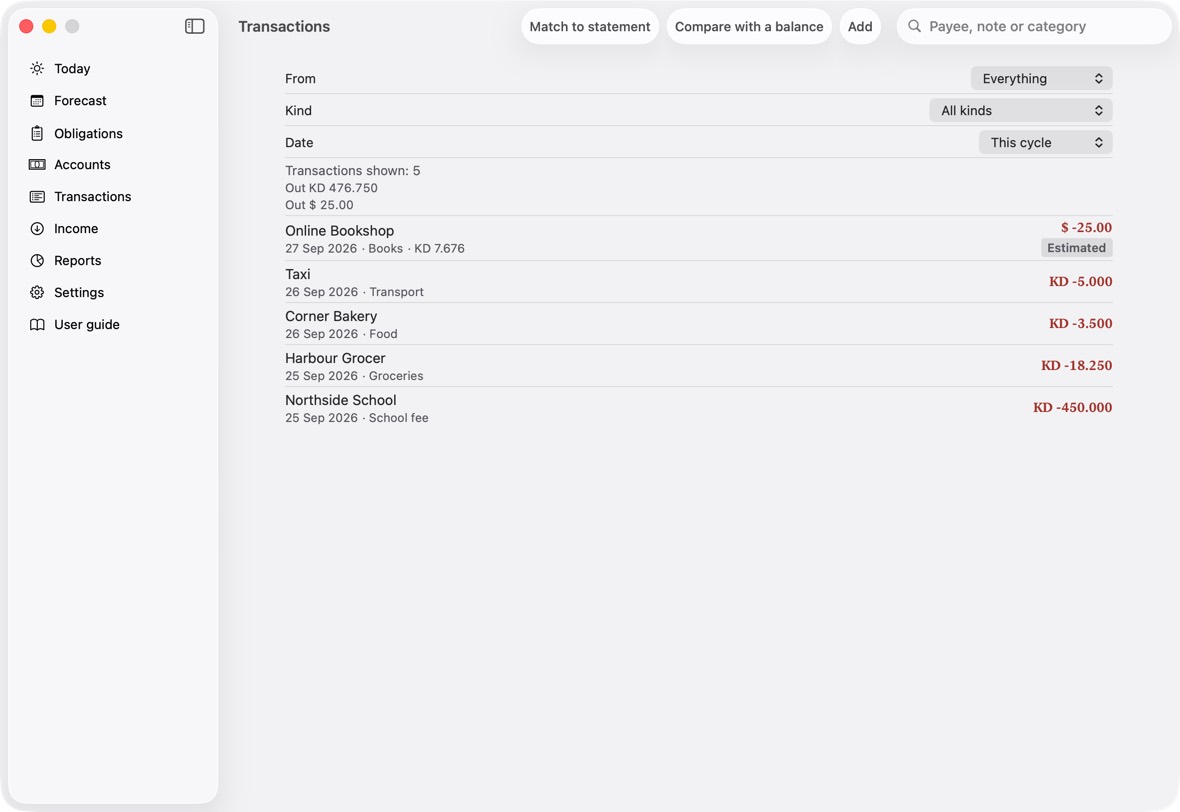The width and height of the screenshot is (1180, 812).
Task: Click the Forecast calendar icon
Action: pyautogui.click(x=37, y=101)
